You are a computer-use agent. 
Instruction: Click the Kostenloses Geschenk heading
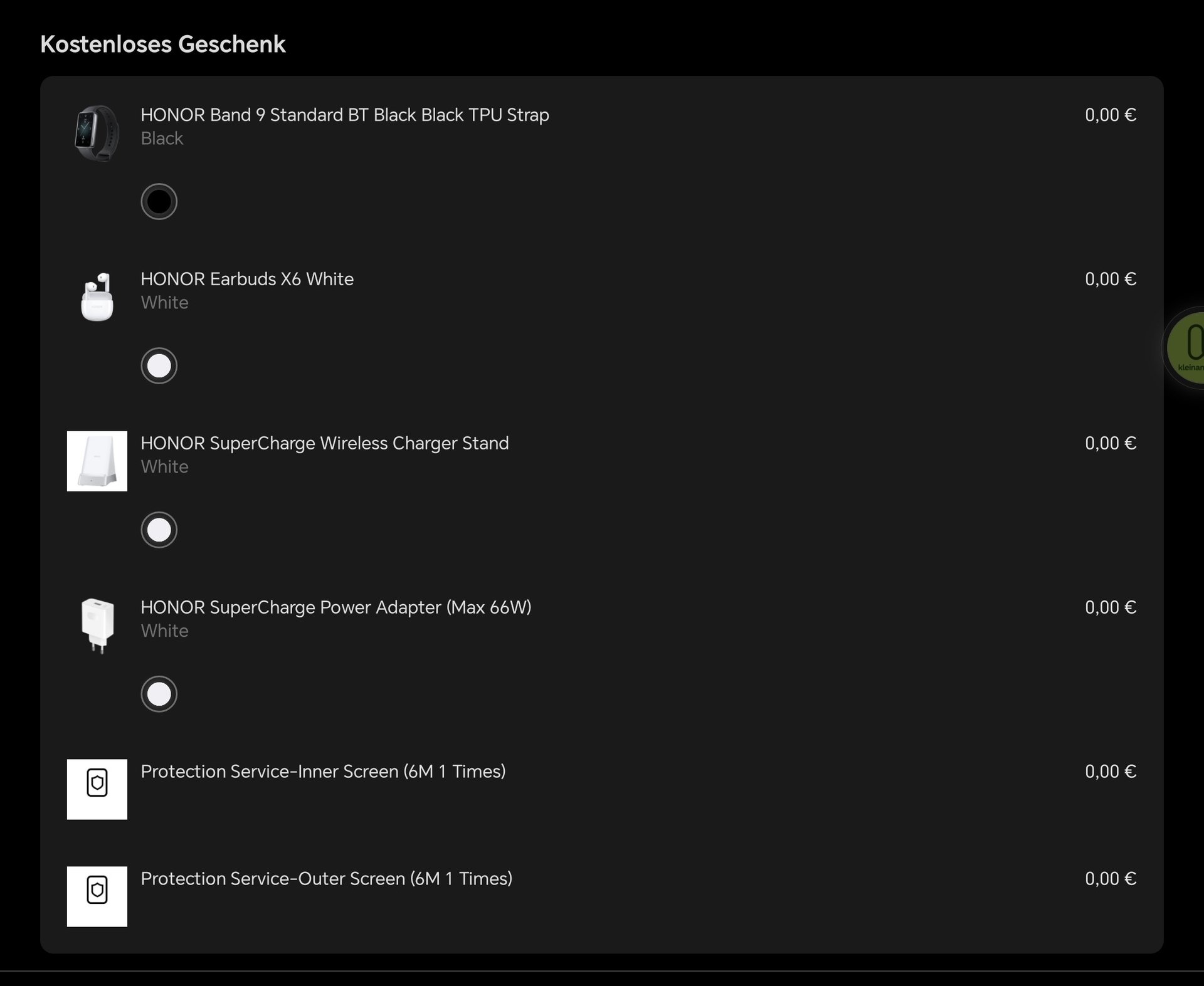coord(162,45)
